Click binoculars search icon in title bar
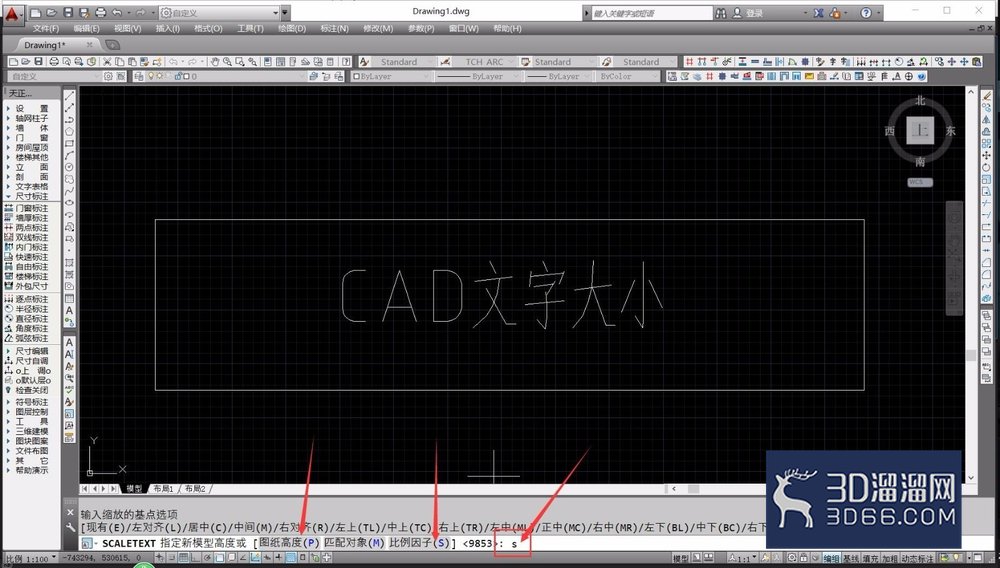Viewport: 1000px width, 568px height. coord(721,13)
